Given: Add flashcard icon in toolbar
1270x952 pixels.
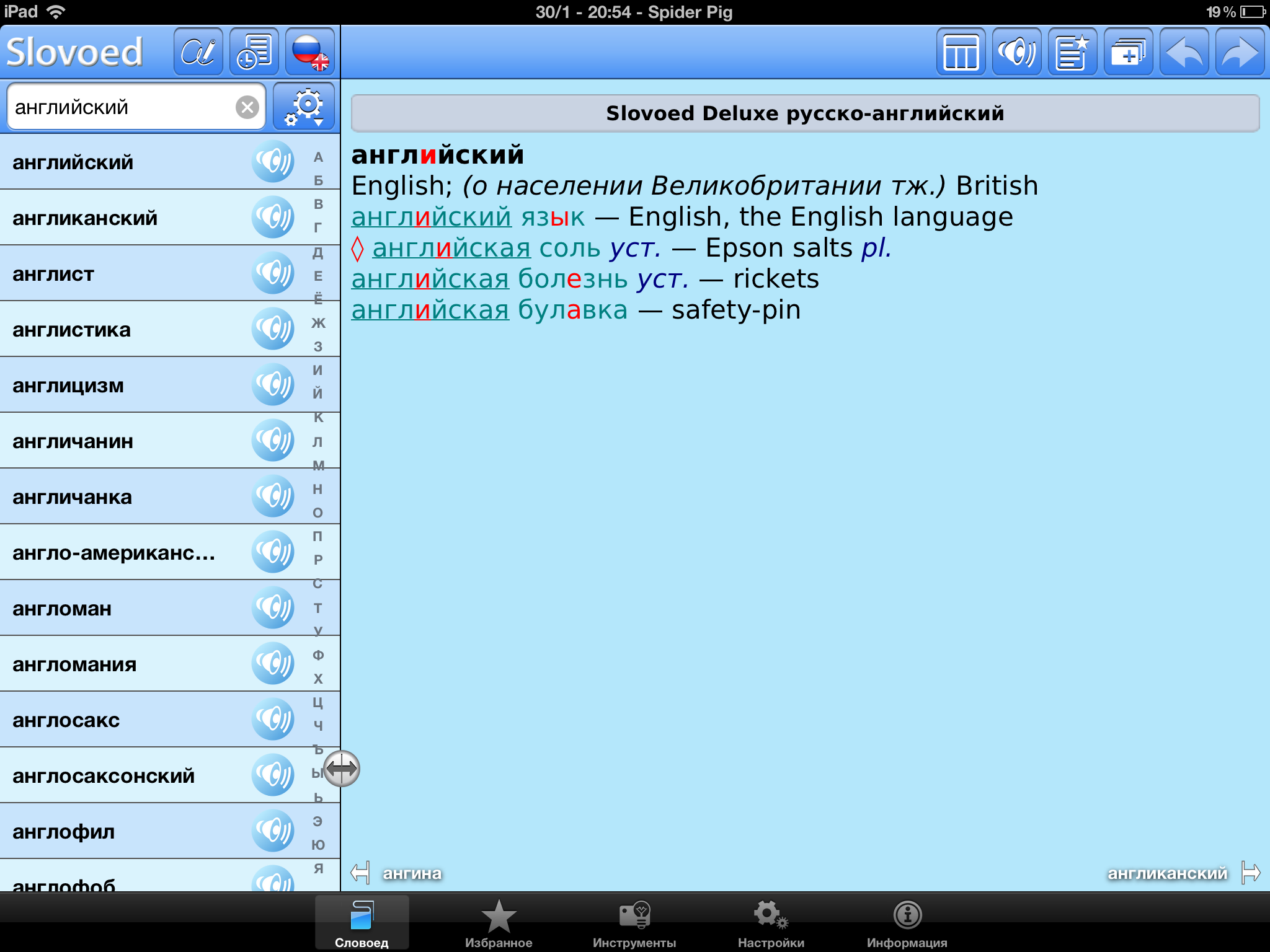Looking at the screenshot, I should 1129,52.
